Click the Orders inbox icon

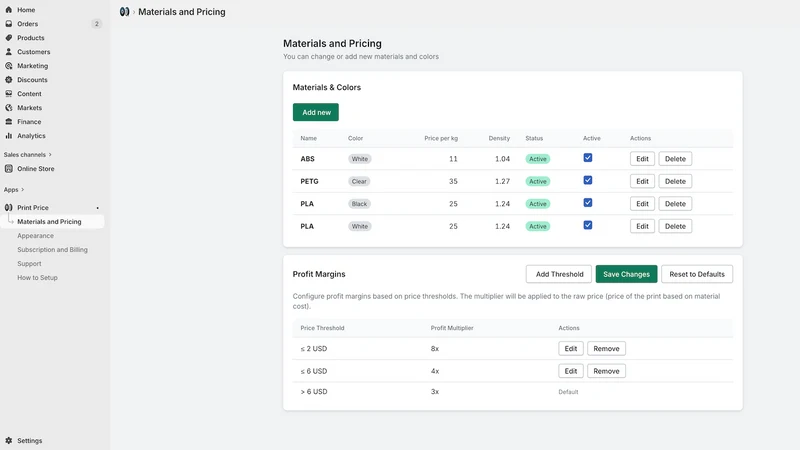pos(9,23)
